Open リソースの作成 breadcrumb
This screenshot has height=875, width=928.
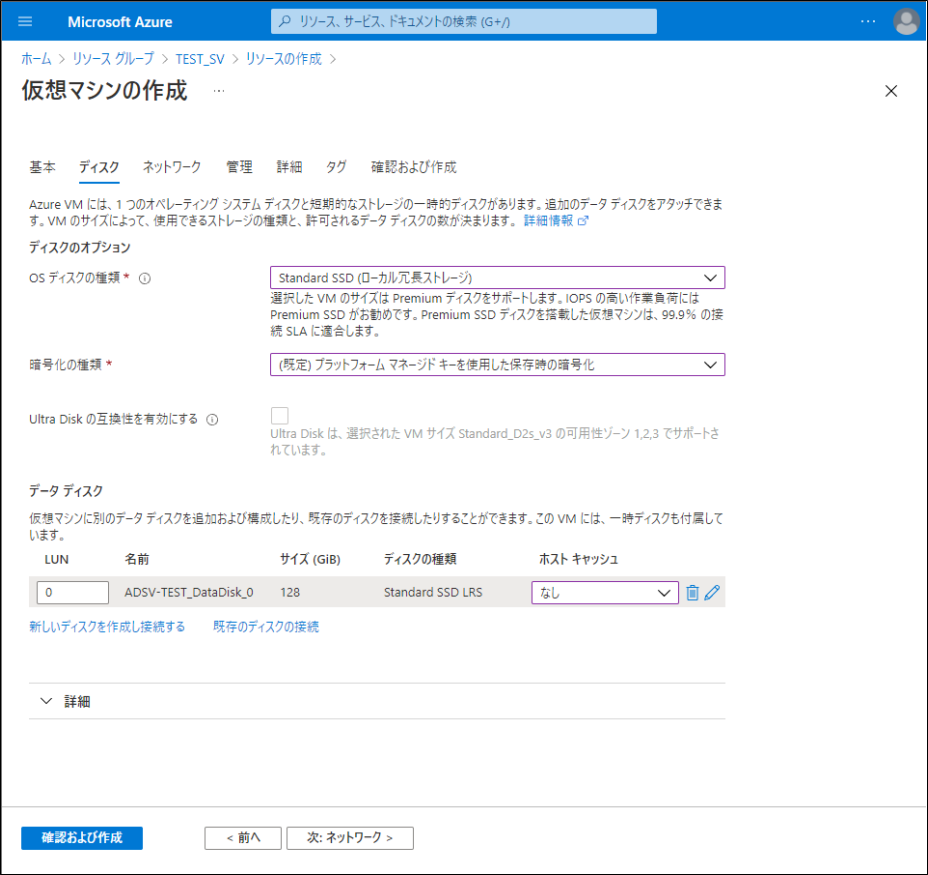point(283,59)
